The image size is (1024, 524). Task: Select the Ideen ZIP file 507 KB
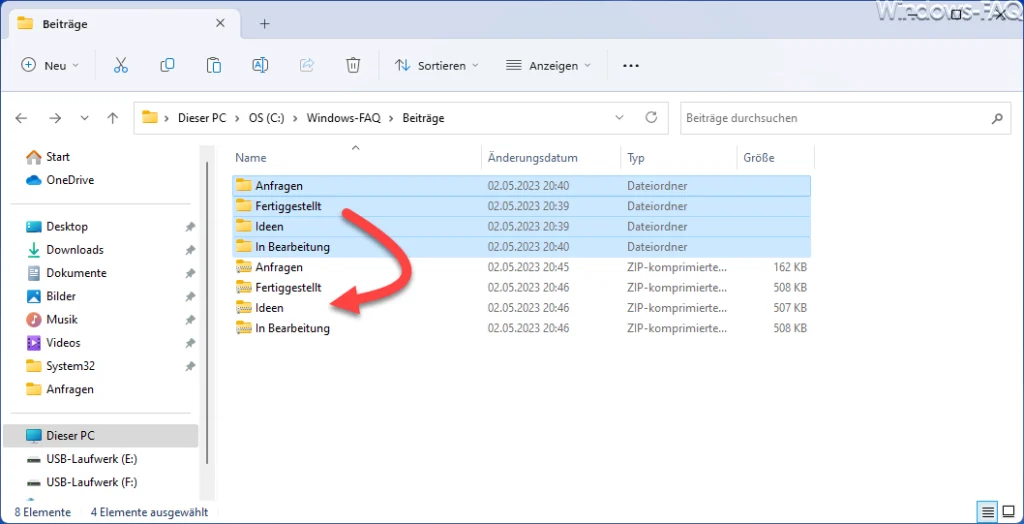(x=521, y=308)
